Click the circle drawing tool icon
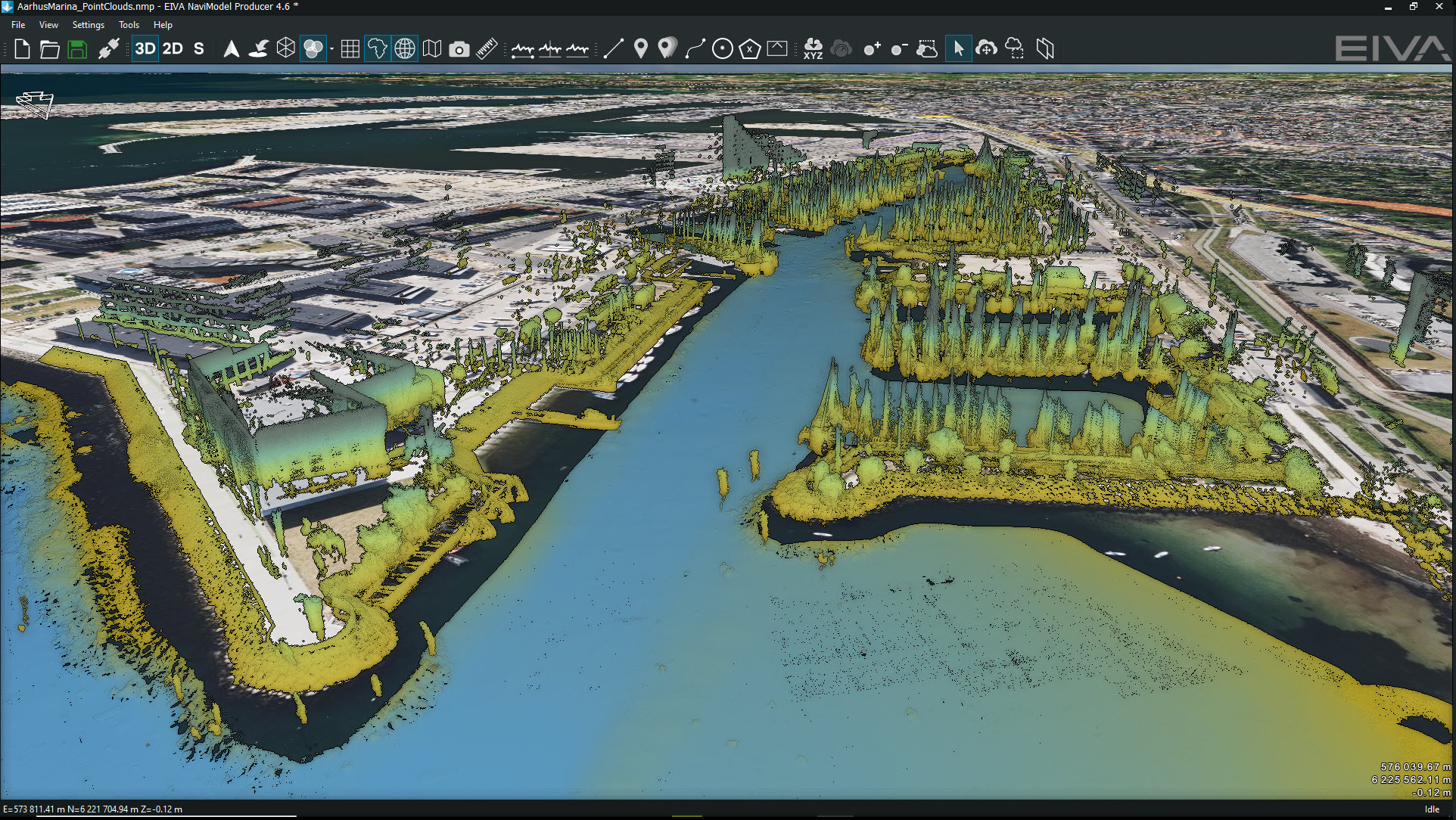This screenshot has width=1456, height=820. pyautogui.click(x=722, y=49)
